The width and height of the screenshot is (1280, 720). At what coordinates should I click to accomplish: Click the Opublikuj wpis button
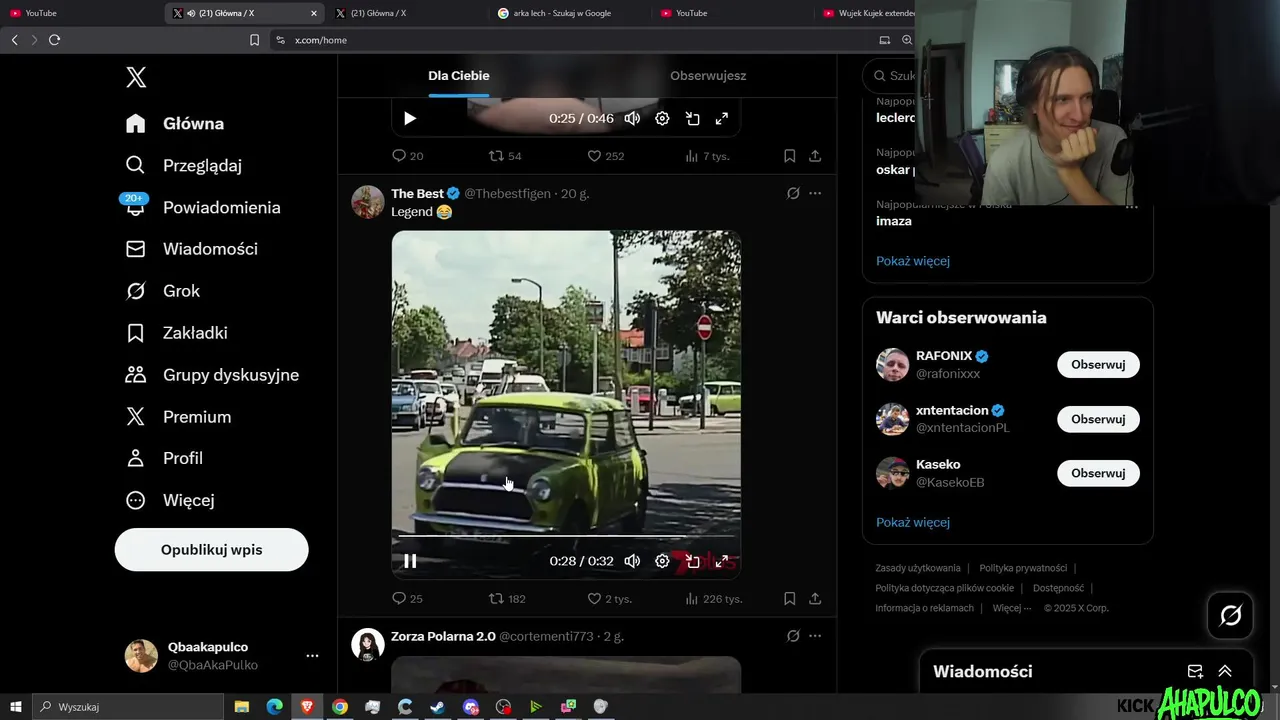[x=211, y=550]
